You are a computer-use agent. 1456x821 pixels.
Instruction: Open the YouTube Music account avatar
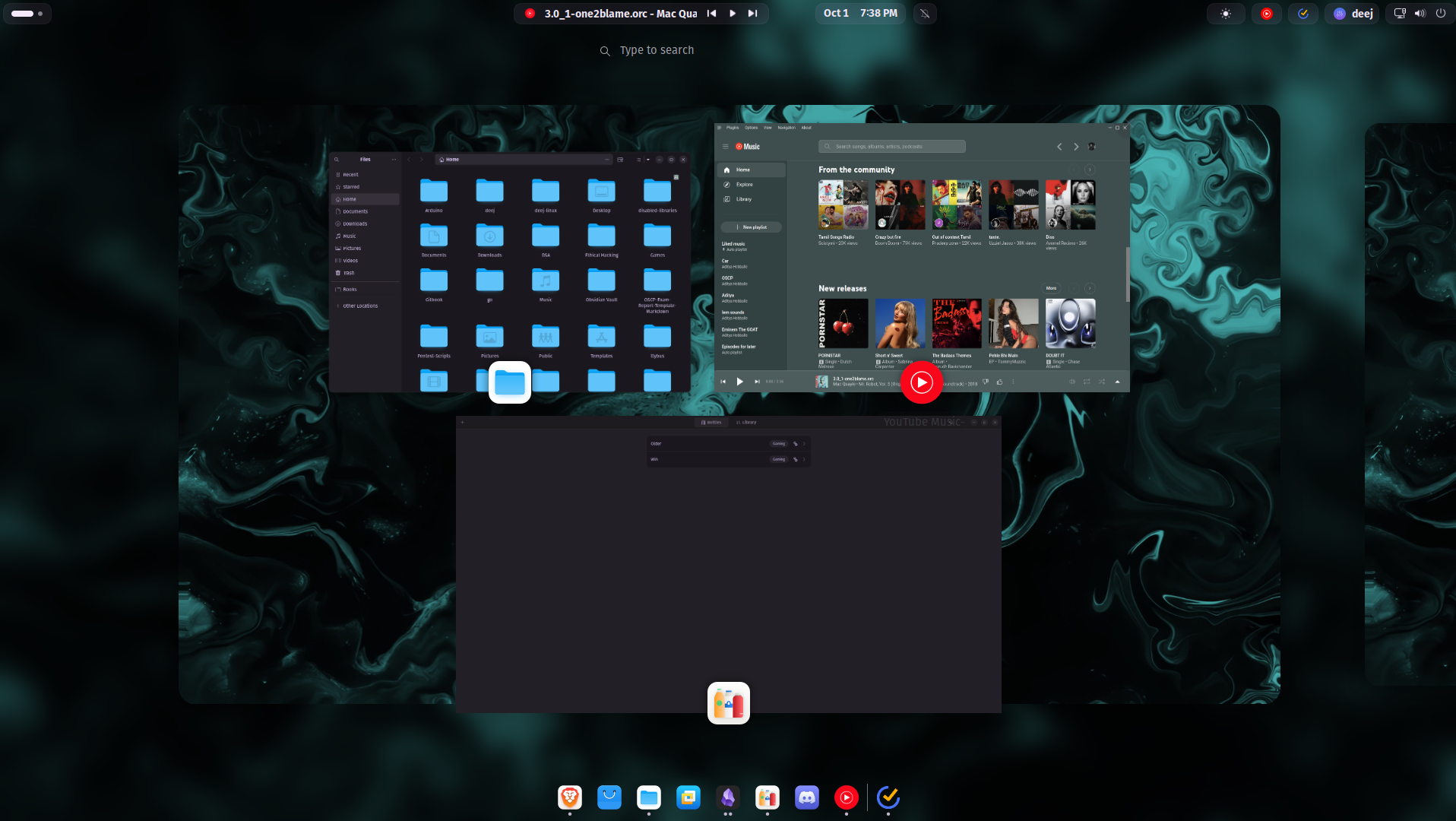pos(1092,147)
